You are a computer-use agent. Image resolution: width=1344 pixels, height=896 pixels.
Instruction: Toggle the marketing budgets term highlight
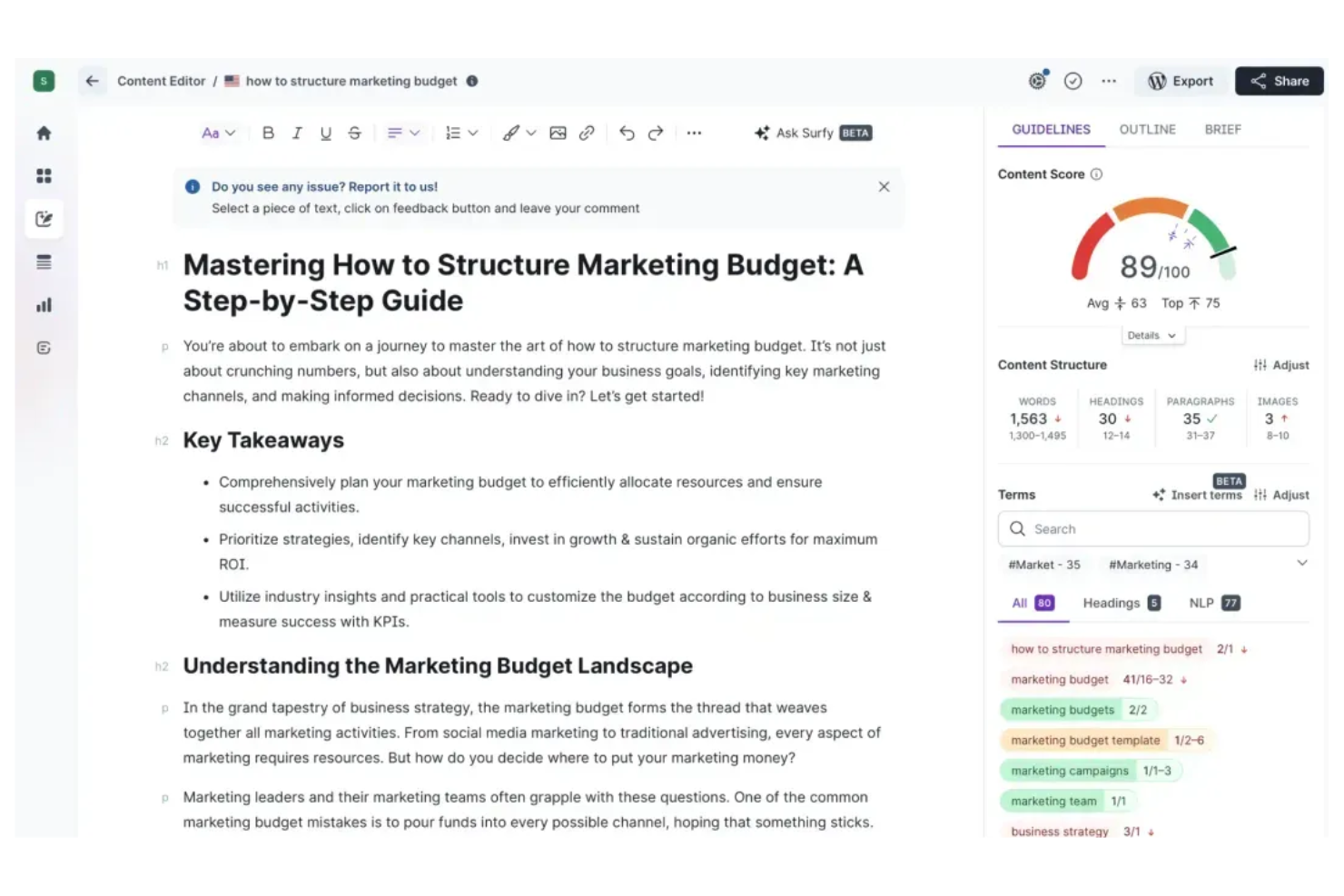tap(1062, 709)
